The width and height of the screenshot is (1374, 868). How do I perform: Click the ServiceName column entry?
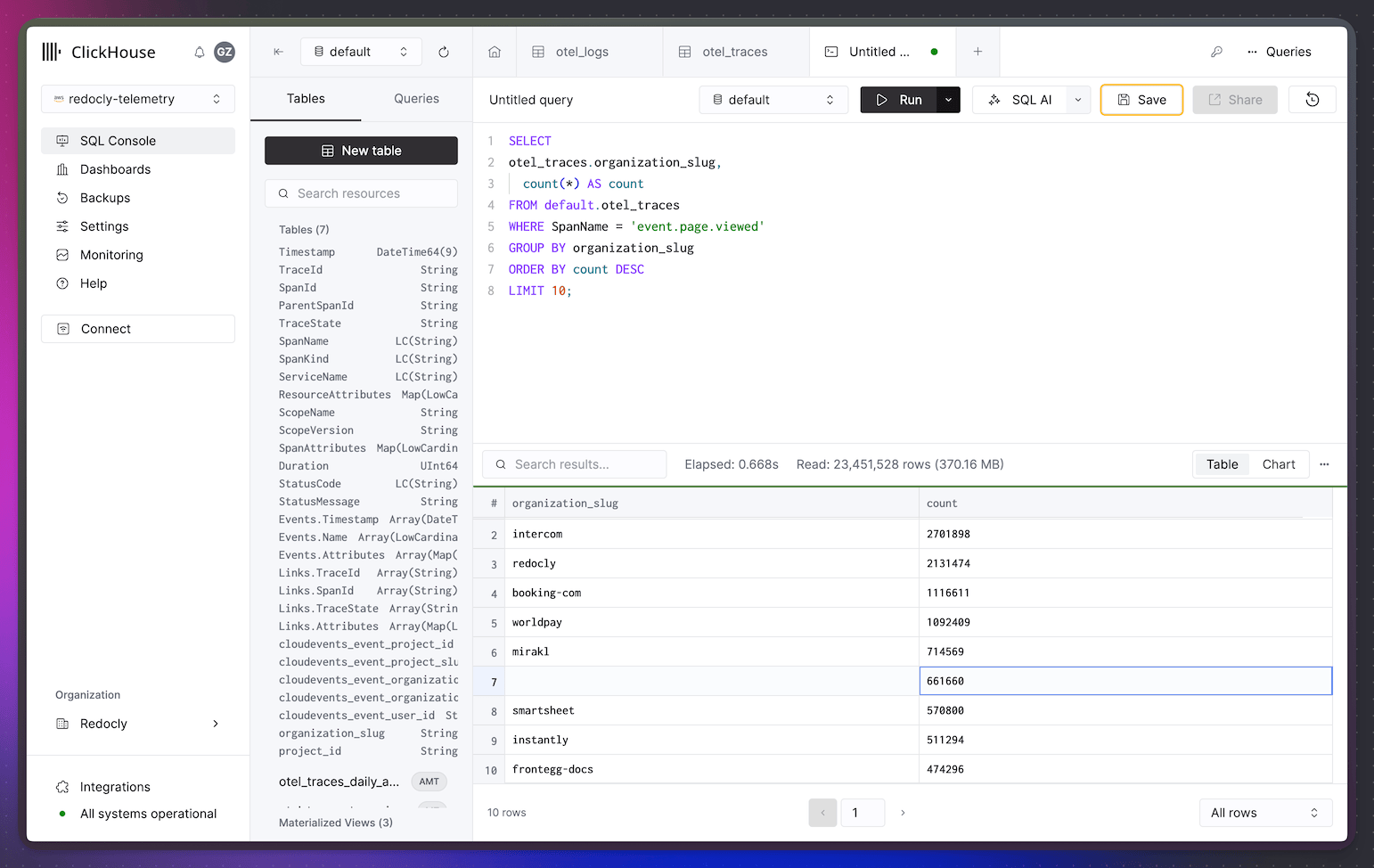coord(368,377)
